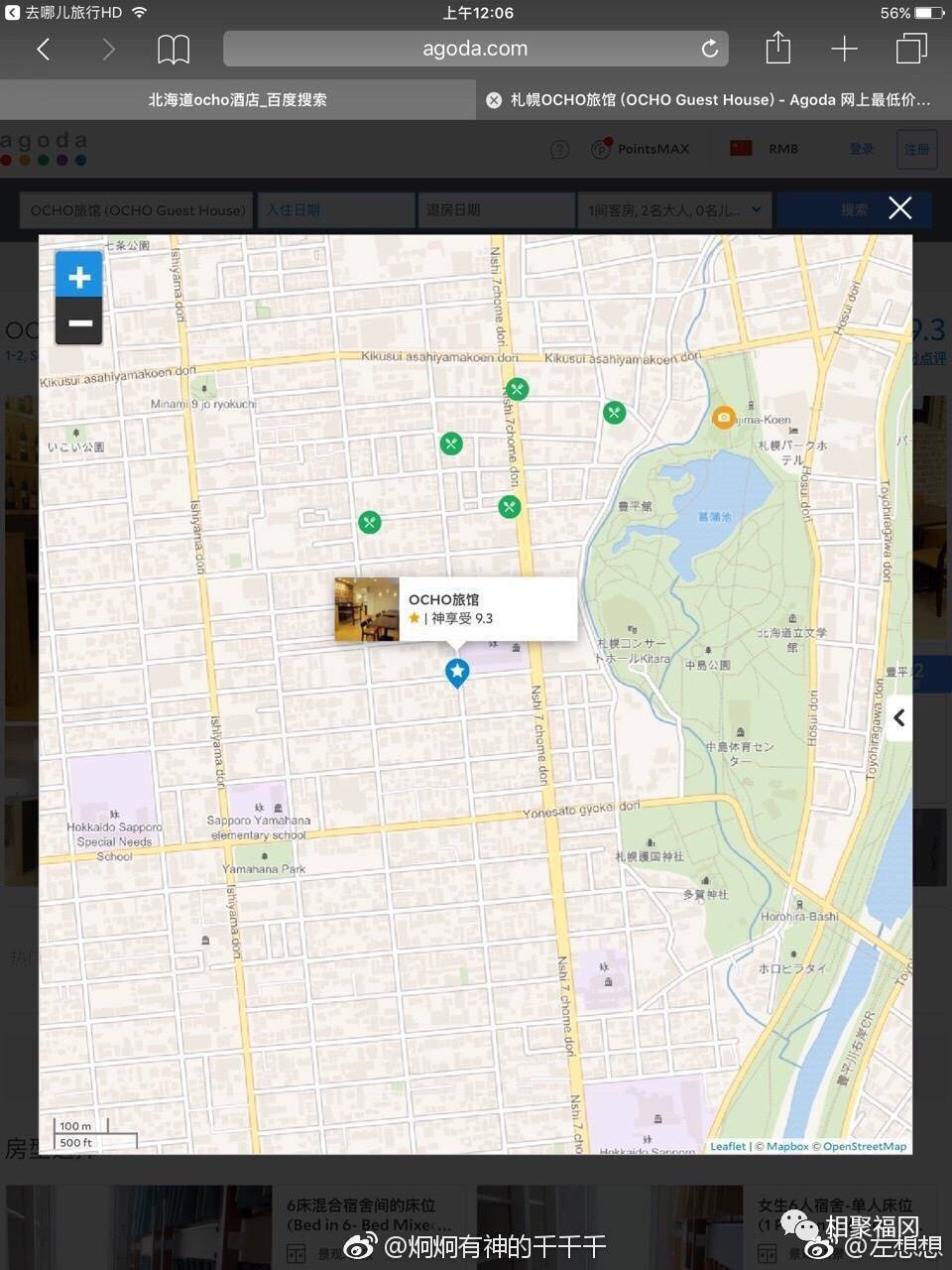Tap 中島公園 park label
The height and width of the screenshot is (1270, 952).
(x=707, y=665)
